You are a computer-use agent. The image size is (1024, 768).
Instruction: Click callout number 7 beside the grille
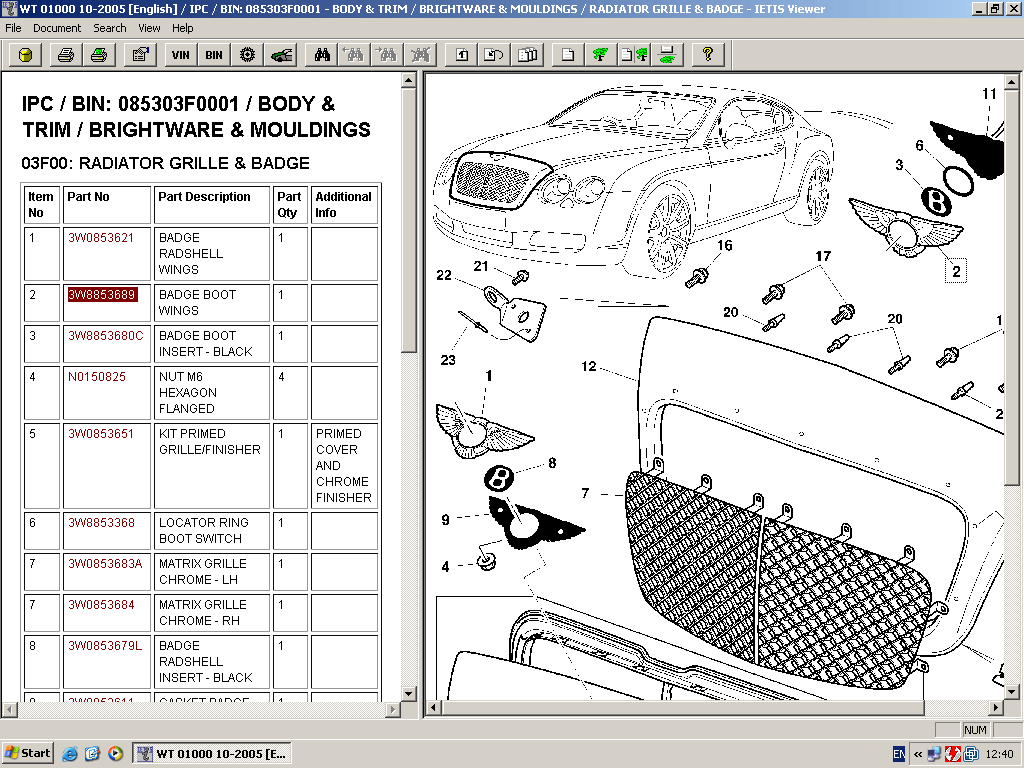coord(585,493)
